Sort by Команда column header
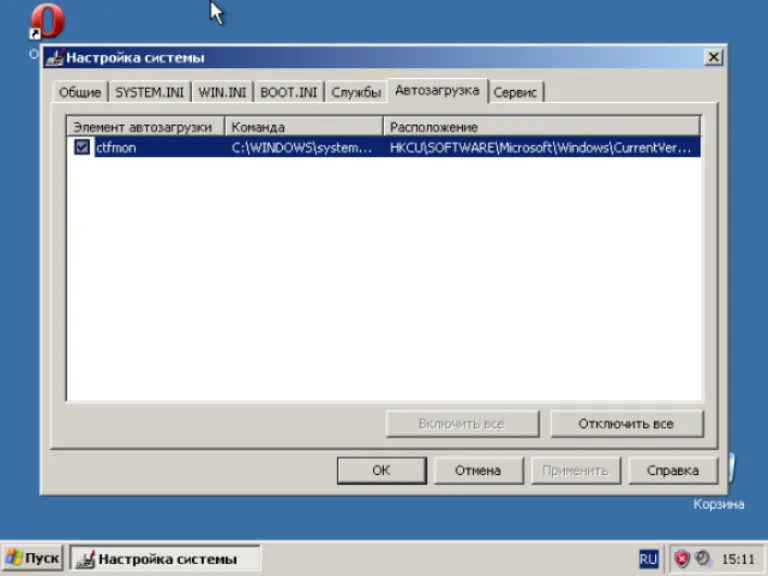768x576 pixels. [304, 127]
